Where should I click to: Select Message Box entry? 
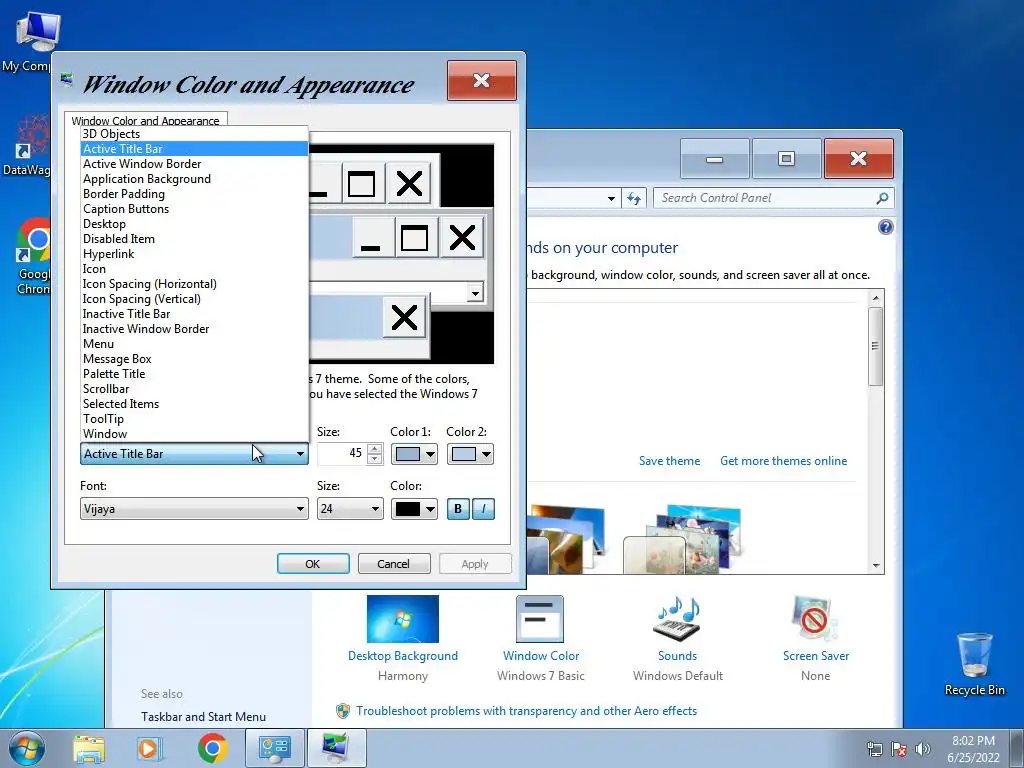[x=194, y=359]
